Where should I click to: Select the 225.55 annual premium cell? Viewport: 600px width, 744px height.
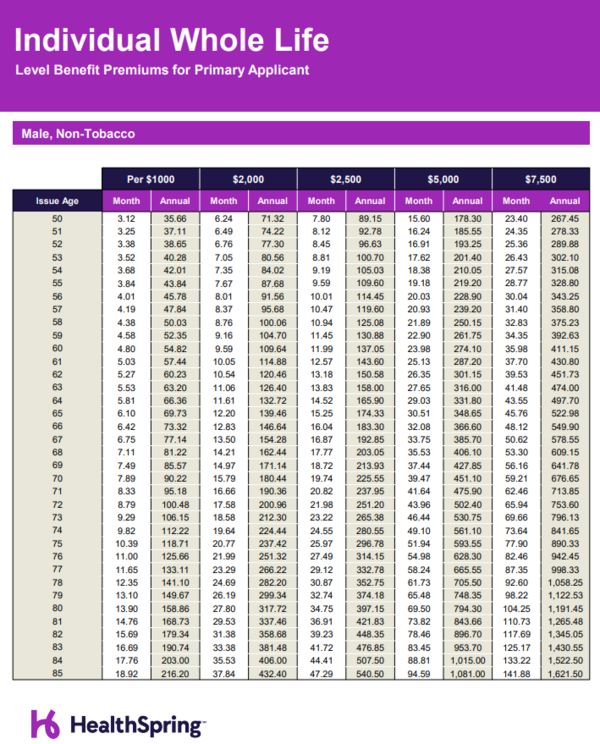coord(370,479)
